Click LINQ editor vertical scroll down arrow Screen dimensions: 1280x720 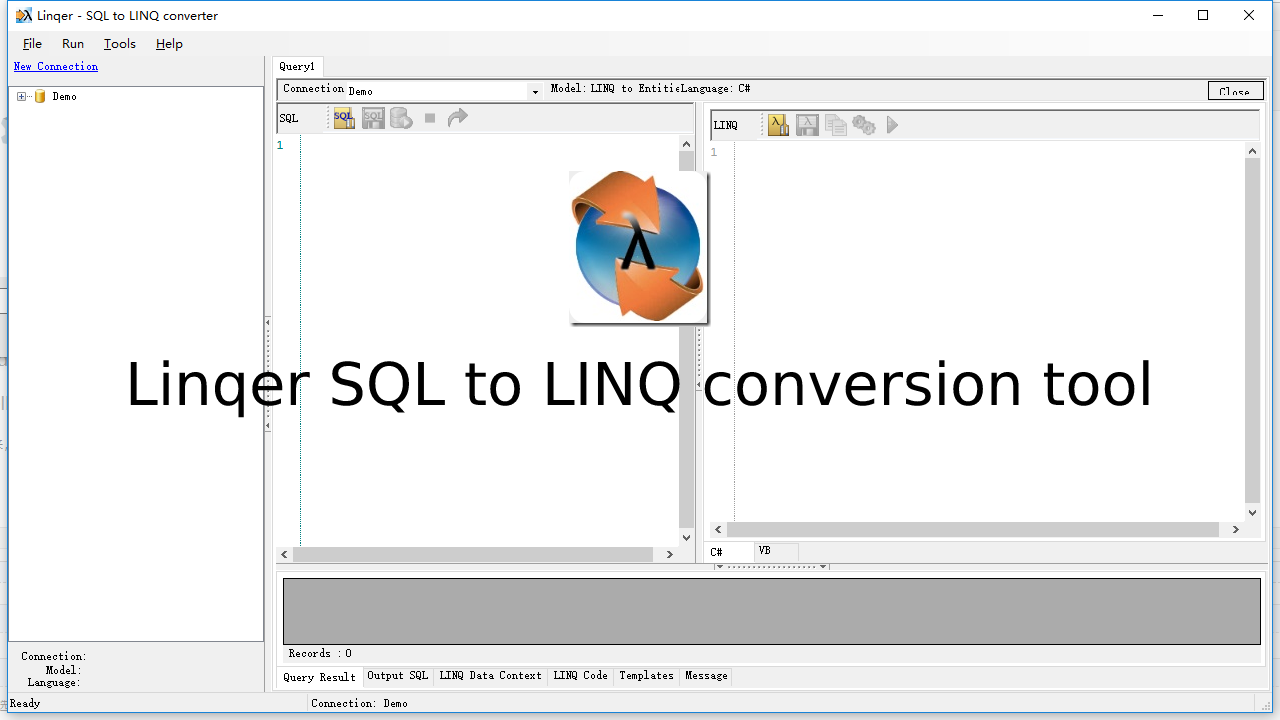click(x=1252, y=513)
